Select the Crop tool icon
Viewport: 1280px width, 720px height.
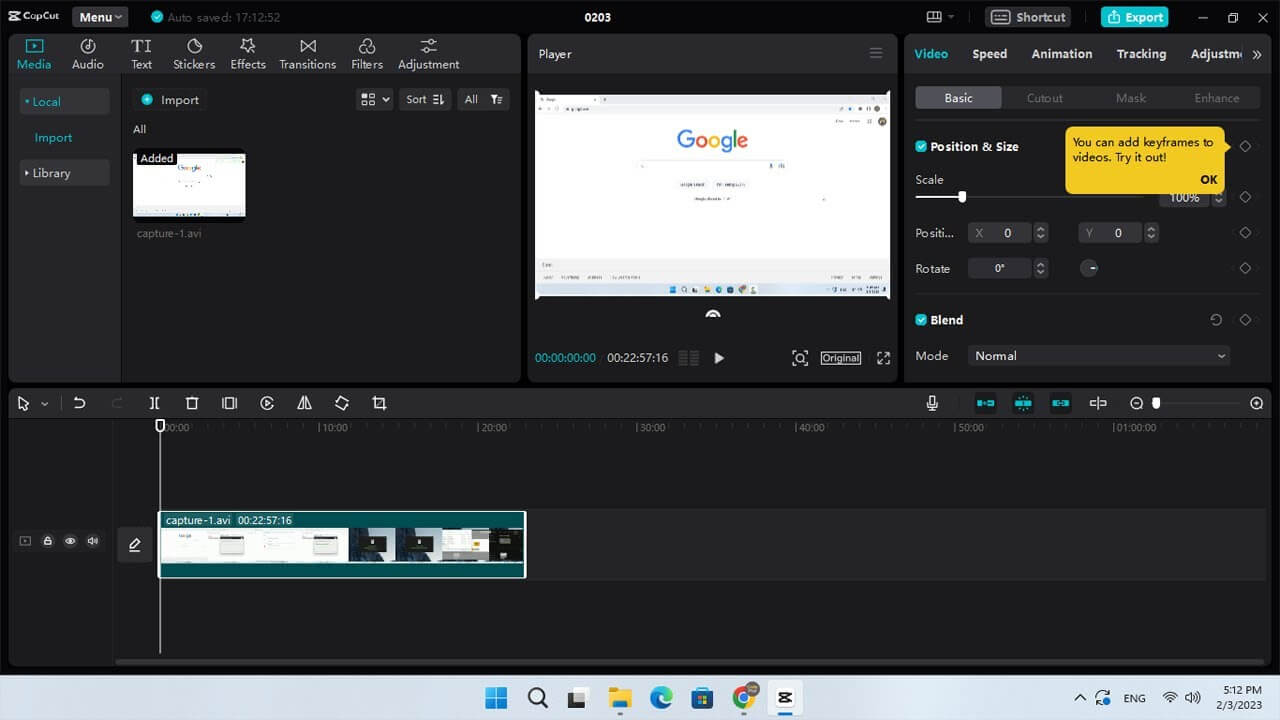click(379, 403)
